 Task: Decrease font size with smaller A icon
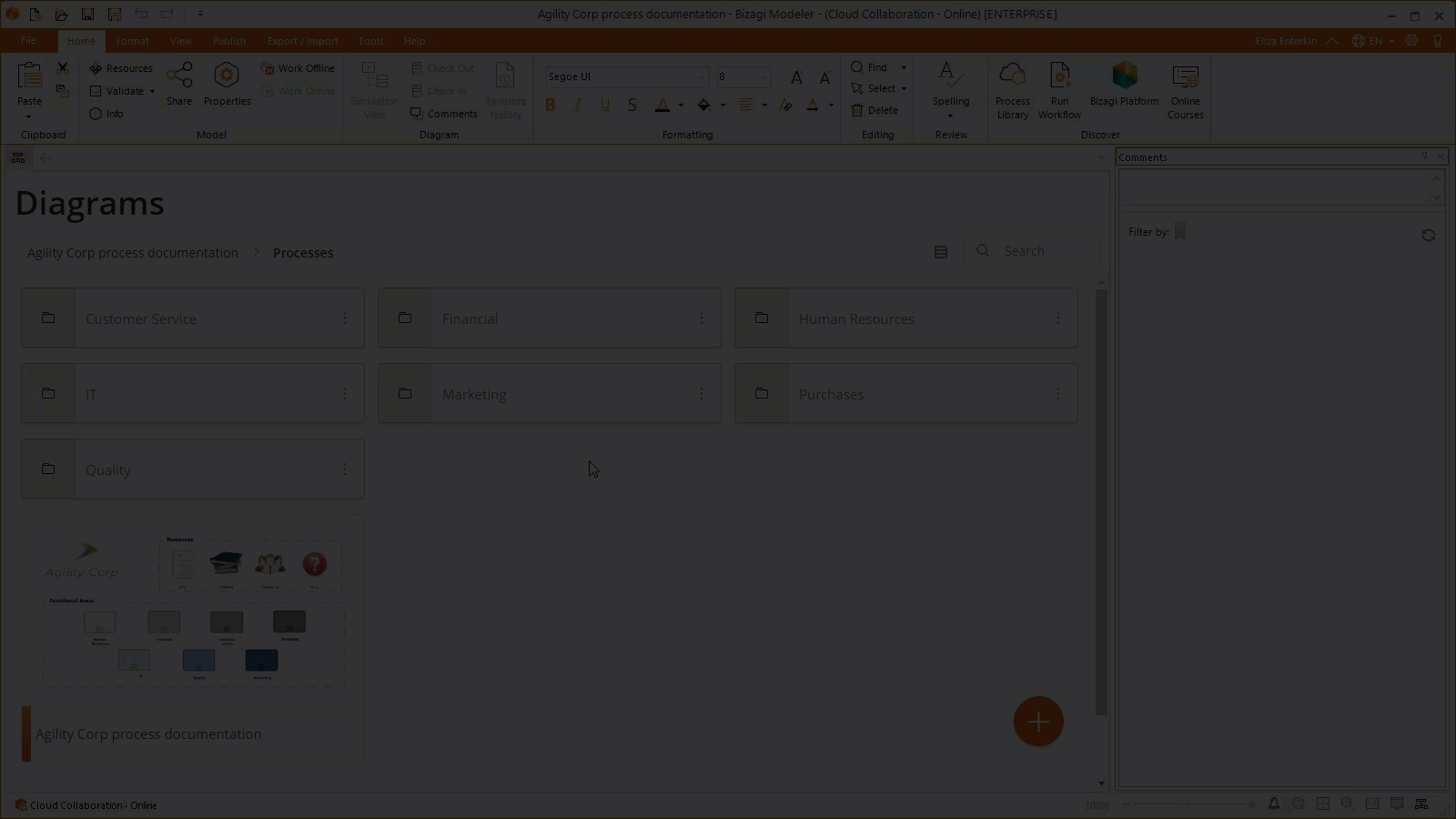(x=824, y=77)
